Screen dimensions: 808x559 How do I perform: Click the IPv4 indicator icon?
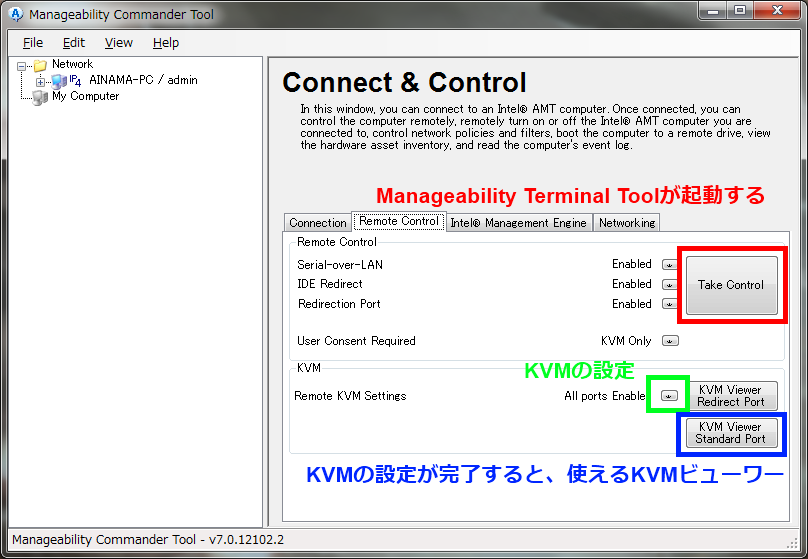[x=75, y=80]
